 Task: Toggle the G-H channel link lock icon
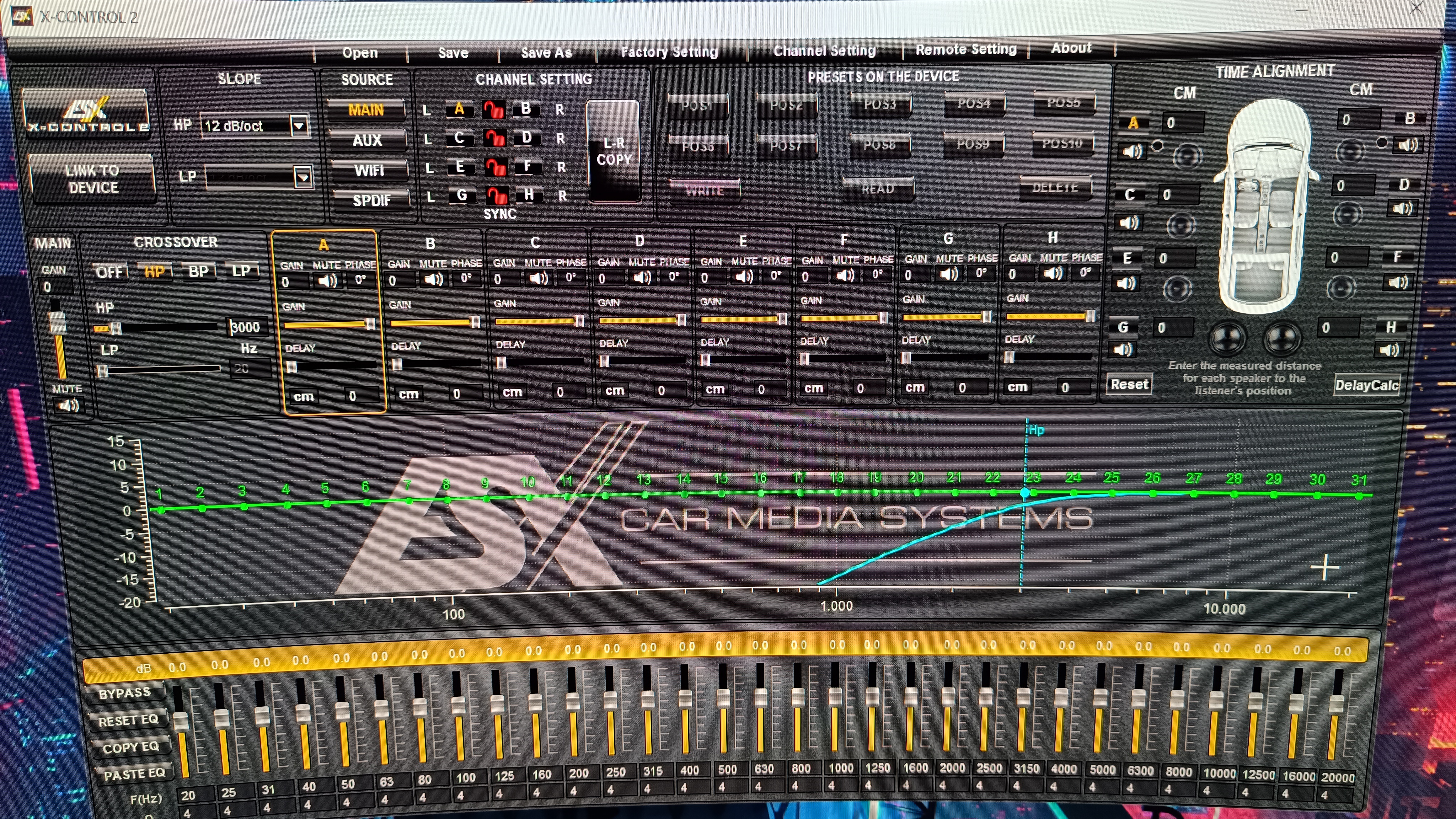tap(497, 195)
